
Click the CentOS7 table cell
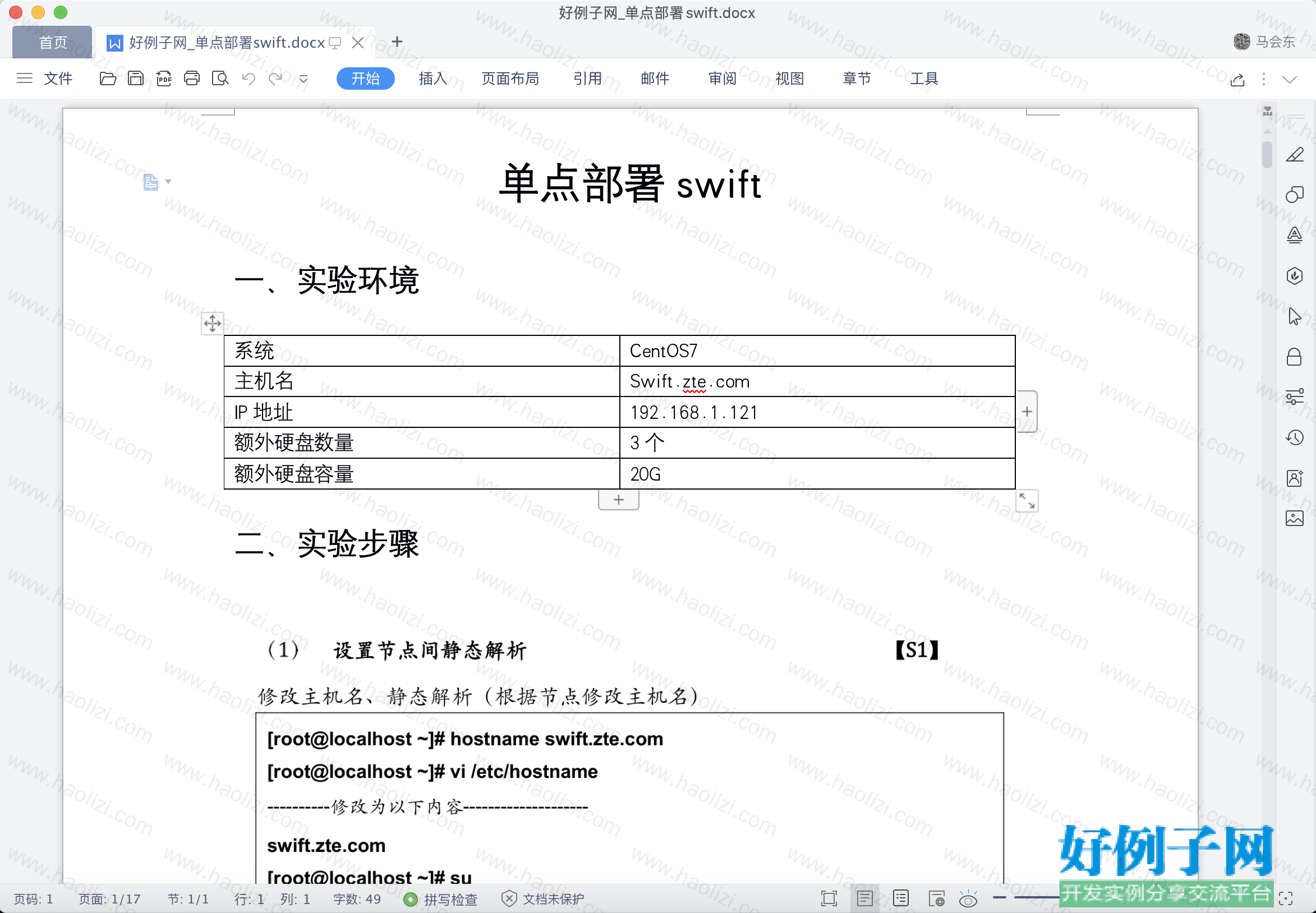(817, 351)
